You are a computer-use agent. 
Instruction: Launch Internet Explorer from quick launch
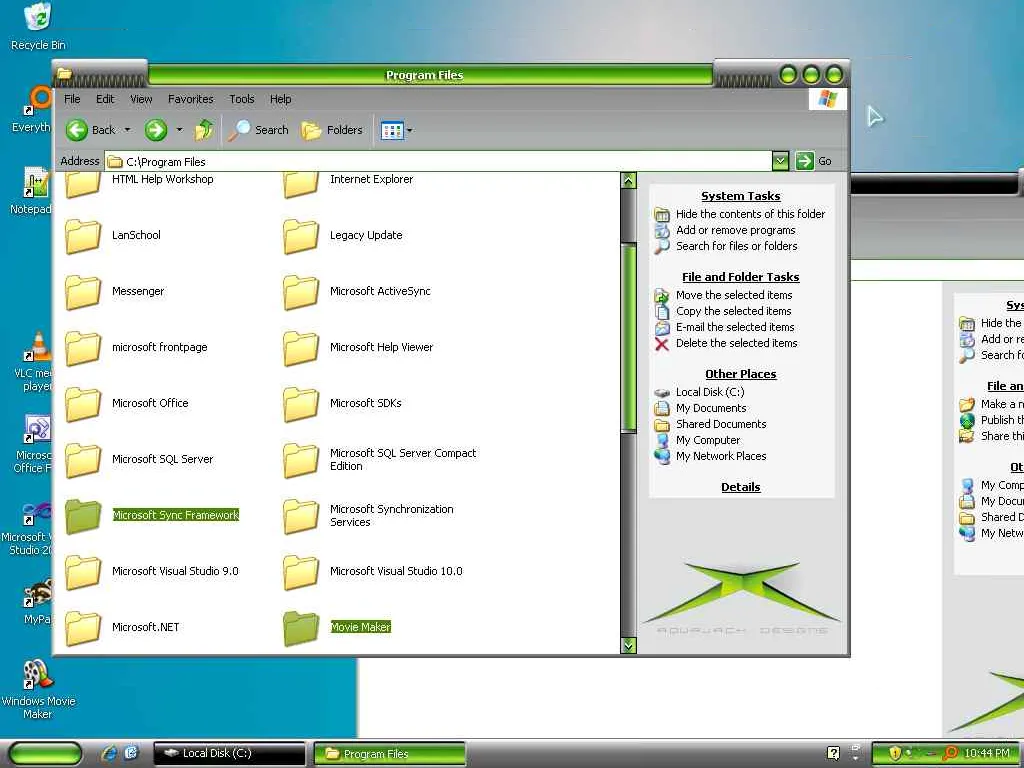coord(110,753)
